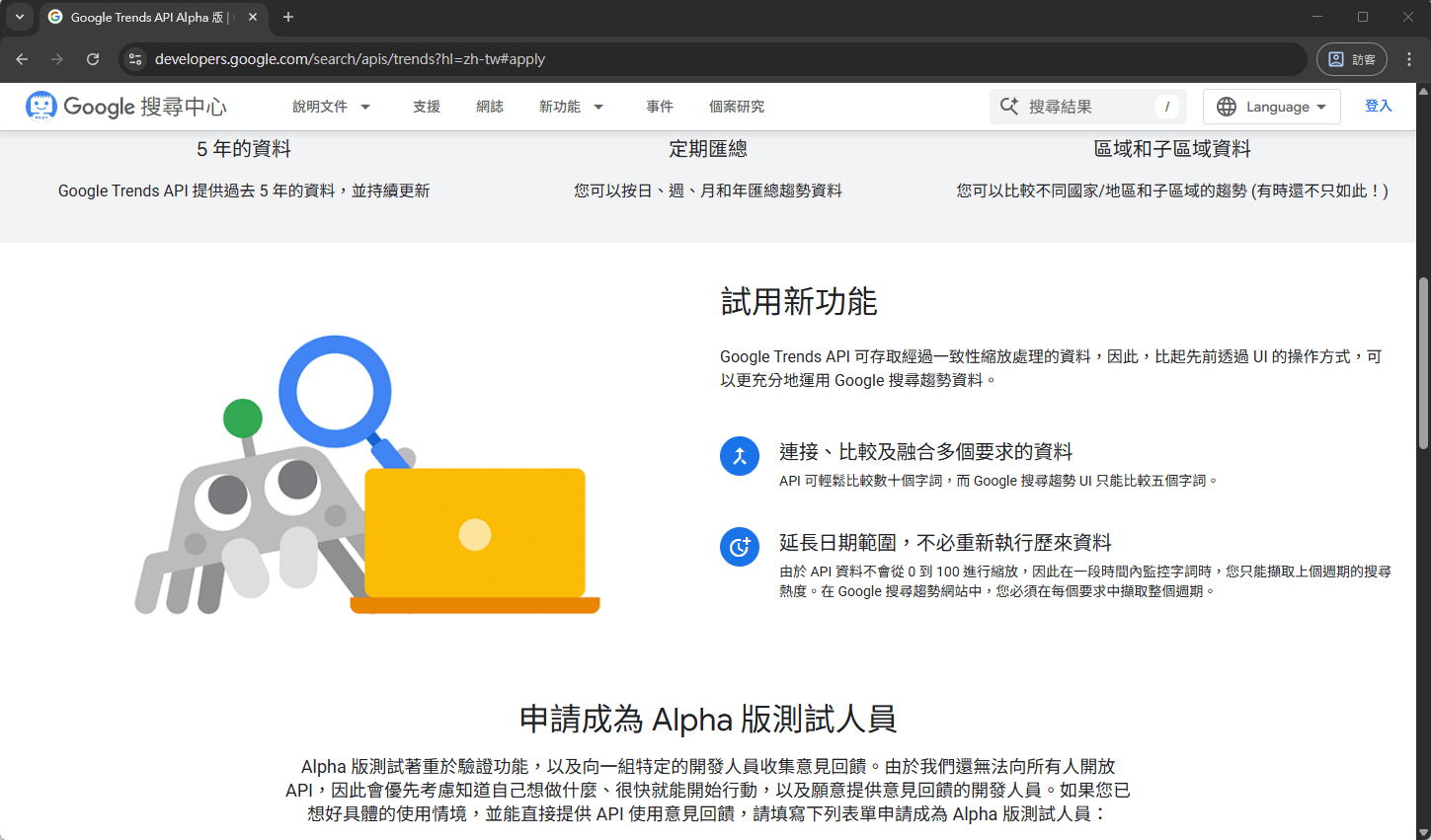The image size is (1431, 840).
Task: Open a new tab with the plus icon
Action: click(288, 17)
